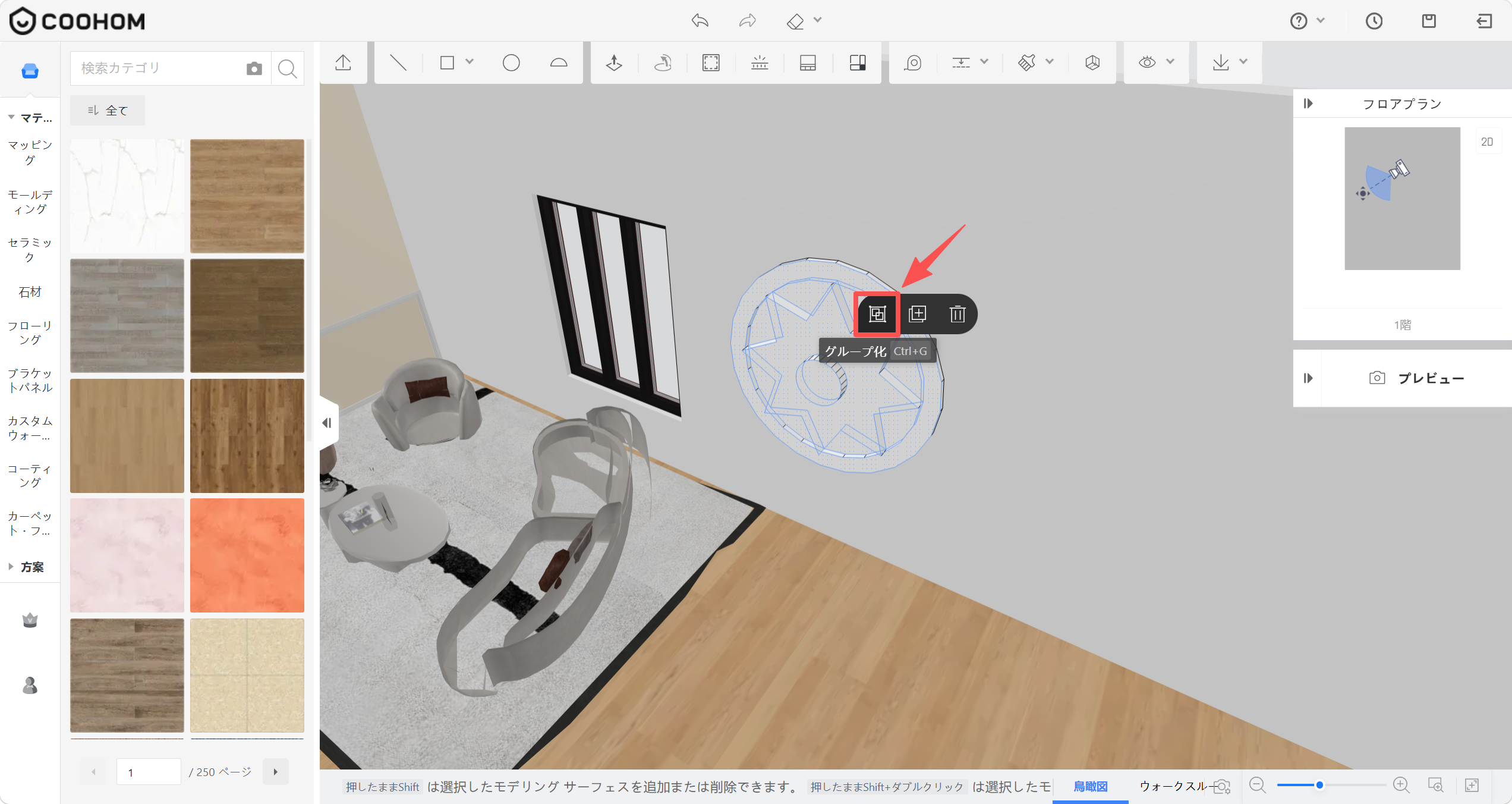The height and width of the screenshot is (804, 1512).
Task: Delete selection with the trash icon
Action: (x=957, y=314)
